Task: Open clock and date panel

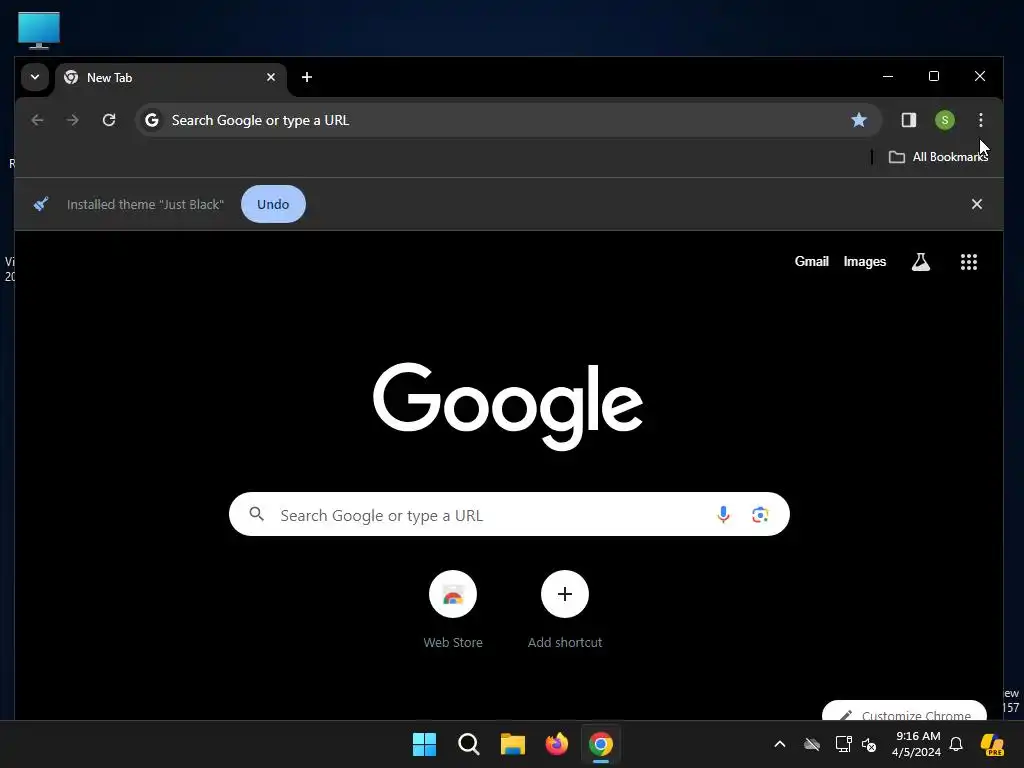Action: coord(916,744)
